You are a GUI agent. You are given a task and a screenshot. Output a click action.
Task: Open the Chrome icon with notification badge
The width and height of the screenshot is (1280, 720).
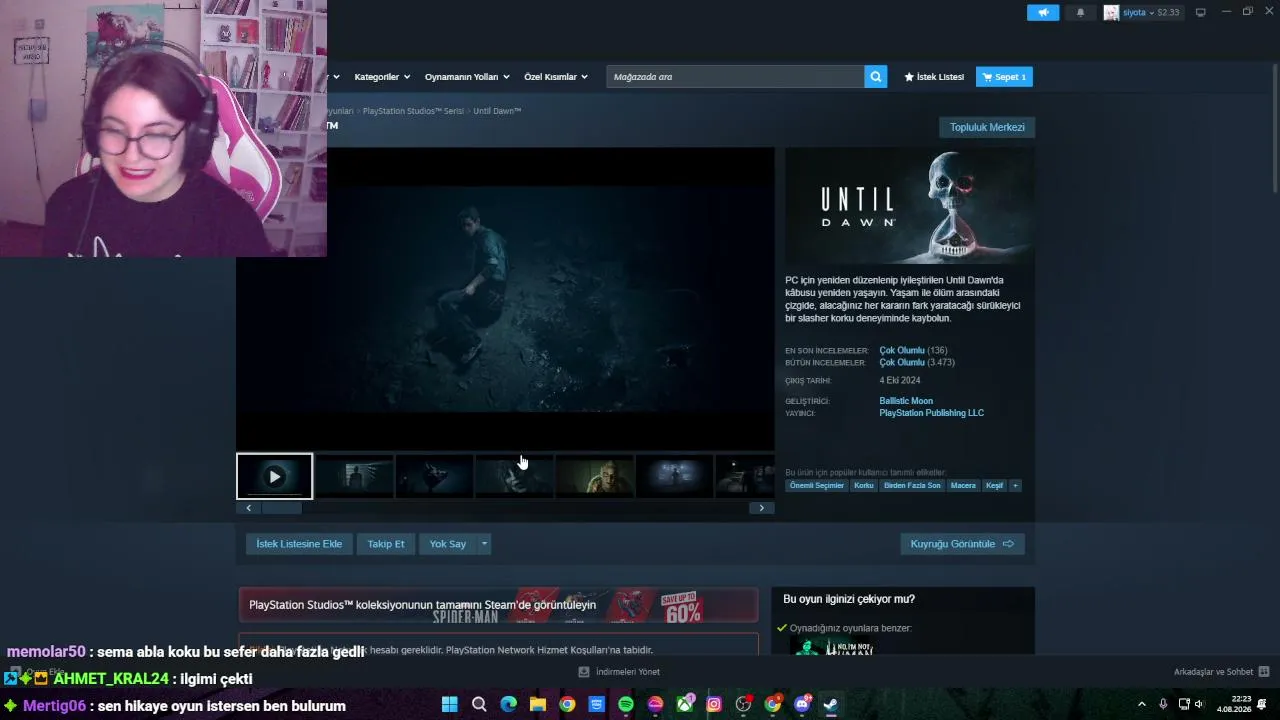(x=773, y=704)
